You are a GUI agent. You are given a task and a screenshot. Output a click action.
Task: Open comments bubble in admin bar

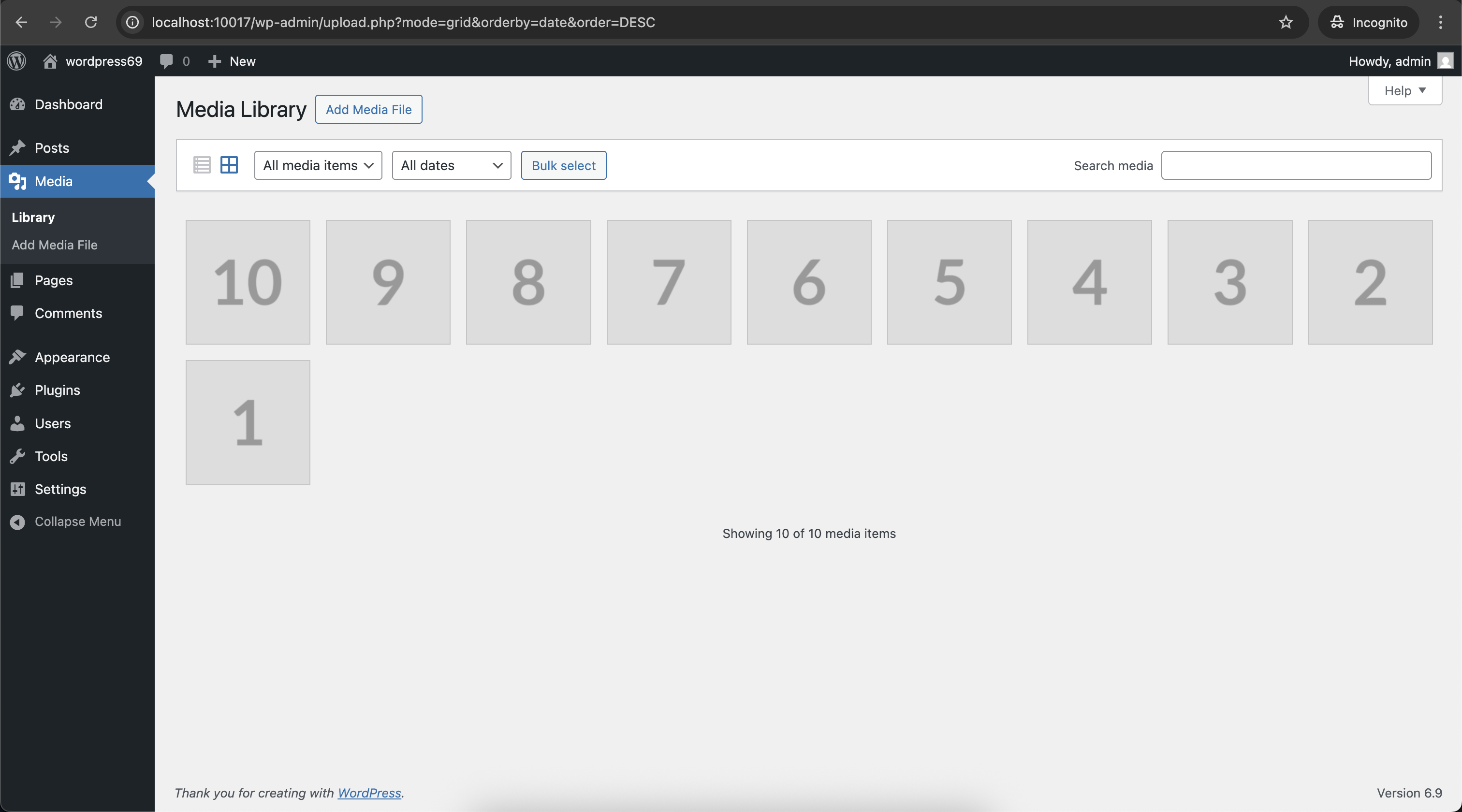click(166, 61)
